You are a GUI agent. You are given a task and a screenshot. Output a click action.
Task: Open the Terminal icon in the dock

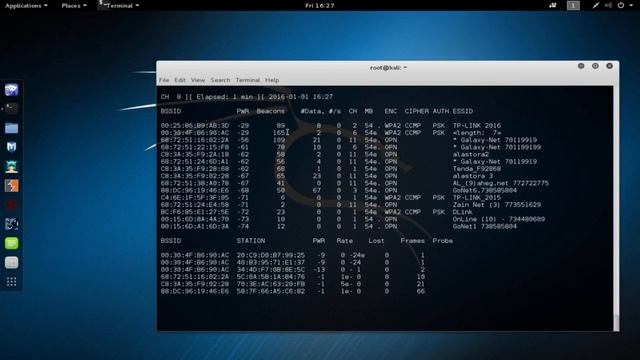[11, 109]
